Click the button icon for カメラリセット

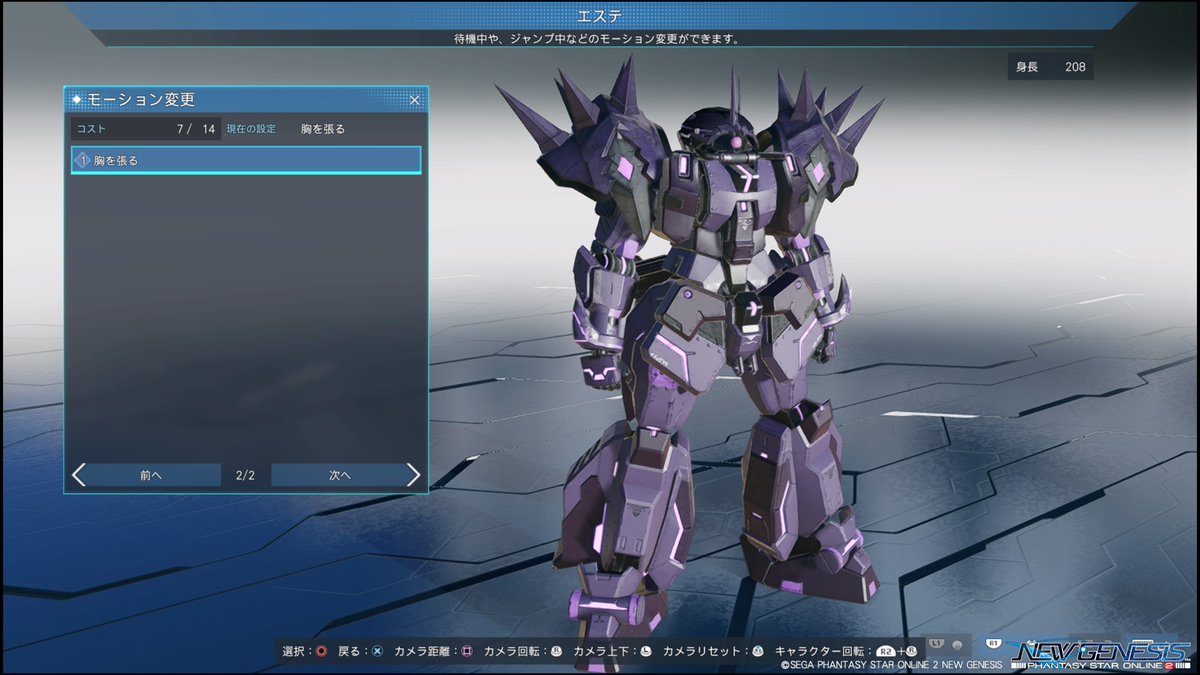tap(758, 651)
